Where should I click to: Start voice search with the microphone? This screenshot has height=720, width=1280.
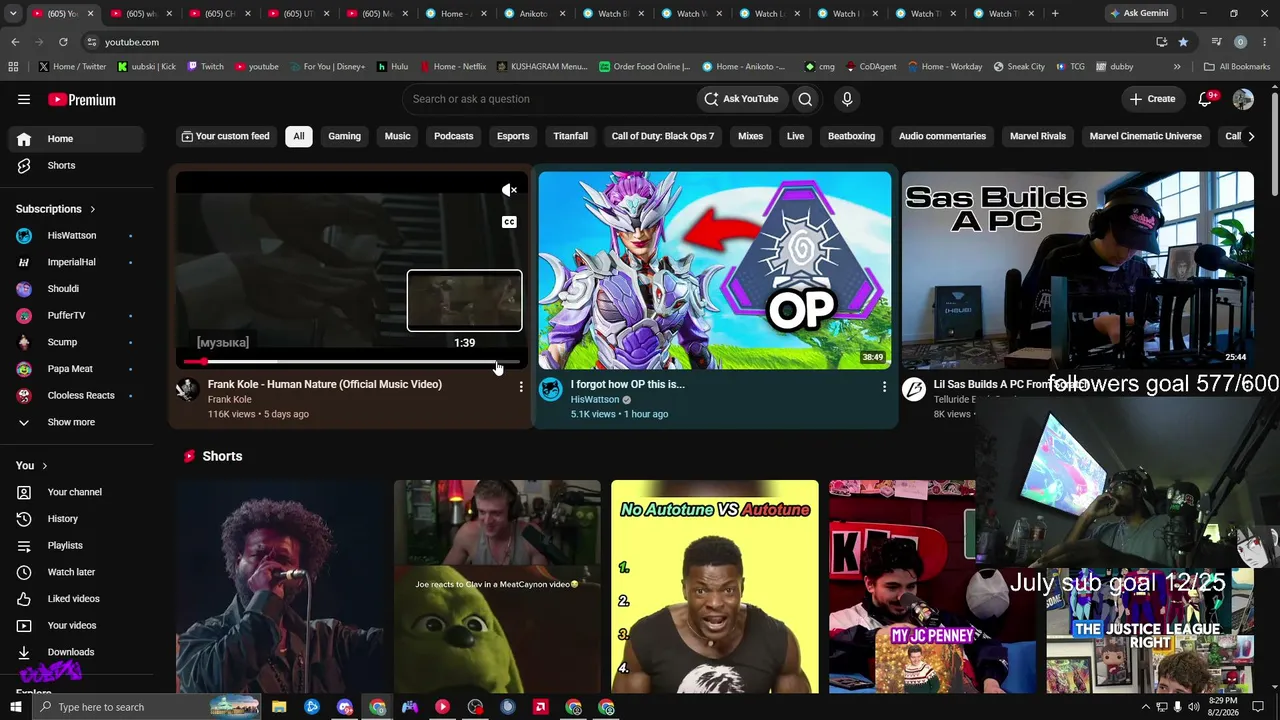tap(847, 99)
